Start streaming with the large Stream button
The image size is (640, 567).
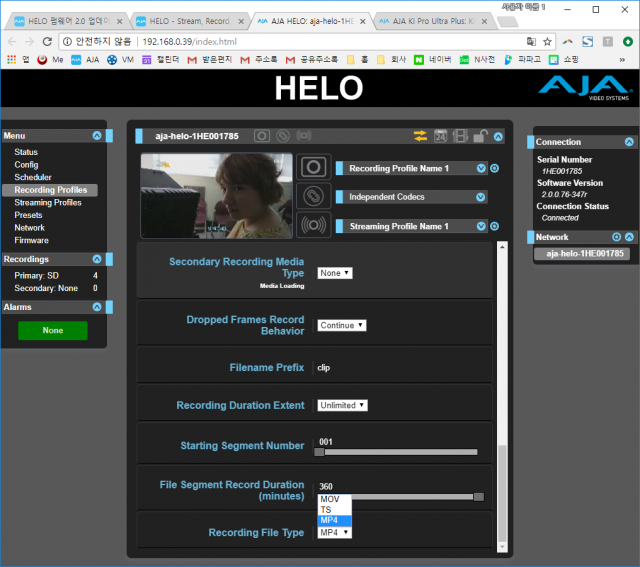click(x=313, y=225)
